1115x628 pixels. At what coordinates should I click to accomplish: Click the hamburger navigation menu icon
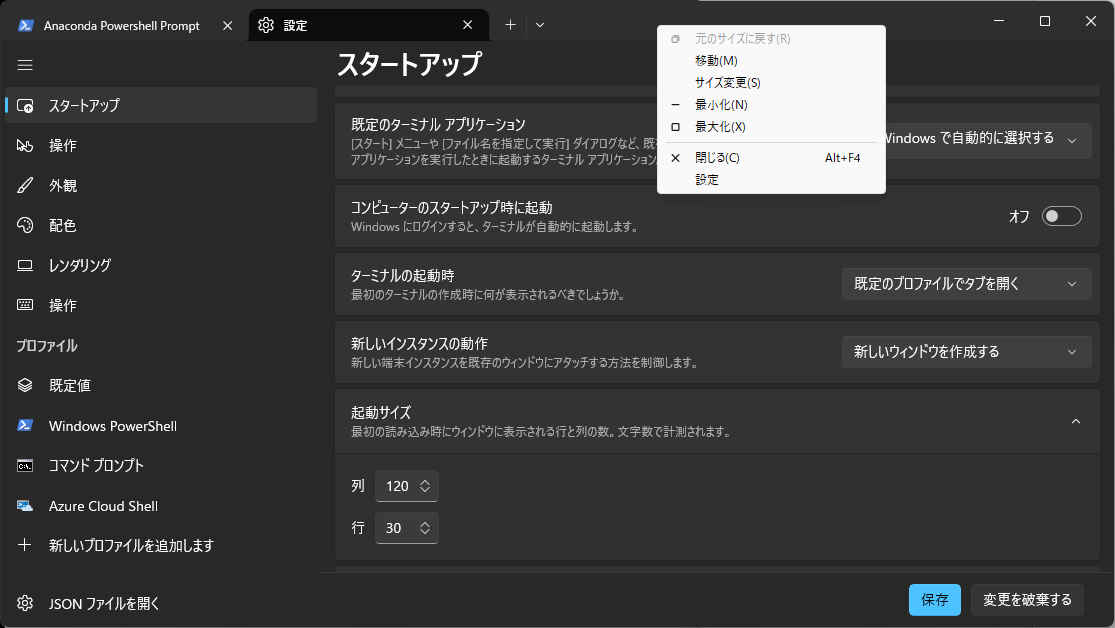coord(26,65)
